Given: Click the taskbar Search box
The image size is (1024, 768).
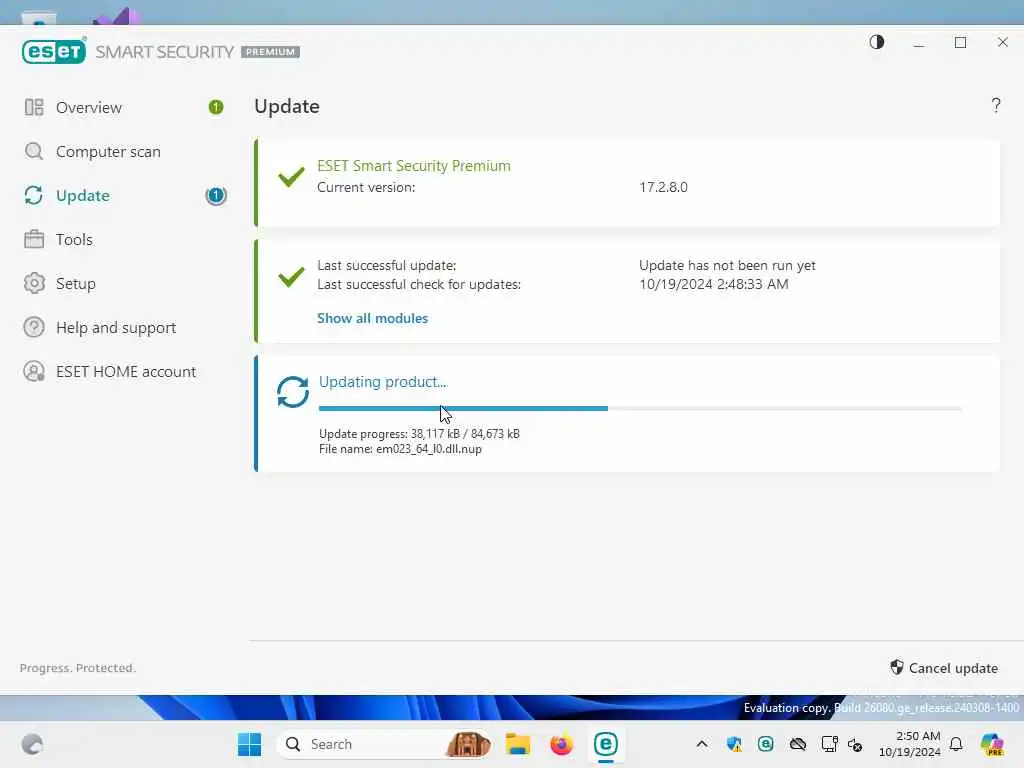Looking at the screenshot, I should coord(385,744).
